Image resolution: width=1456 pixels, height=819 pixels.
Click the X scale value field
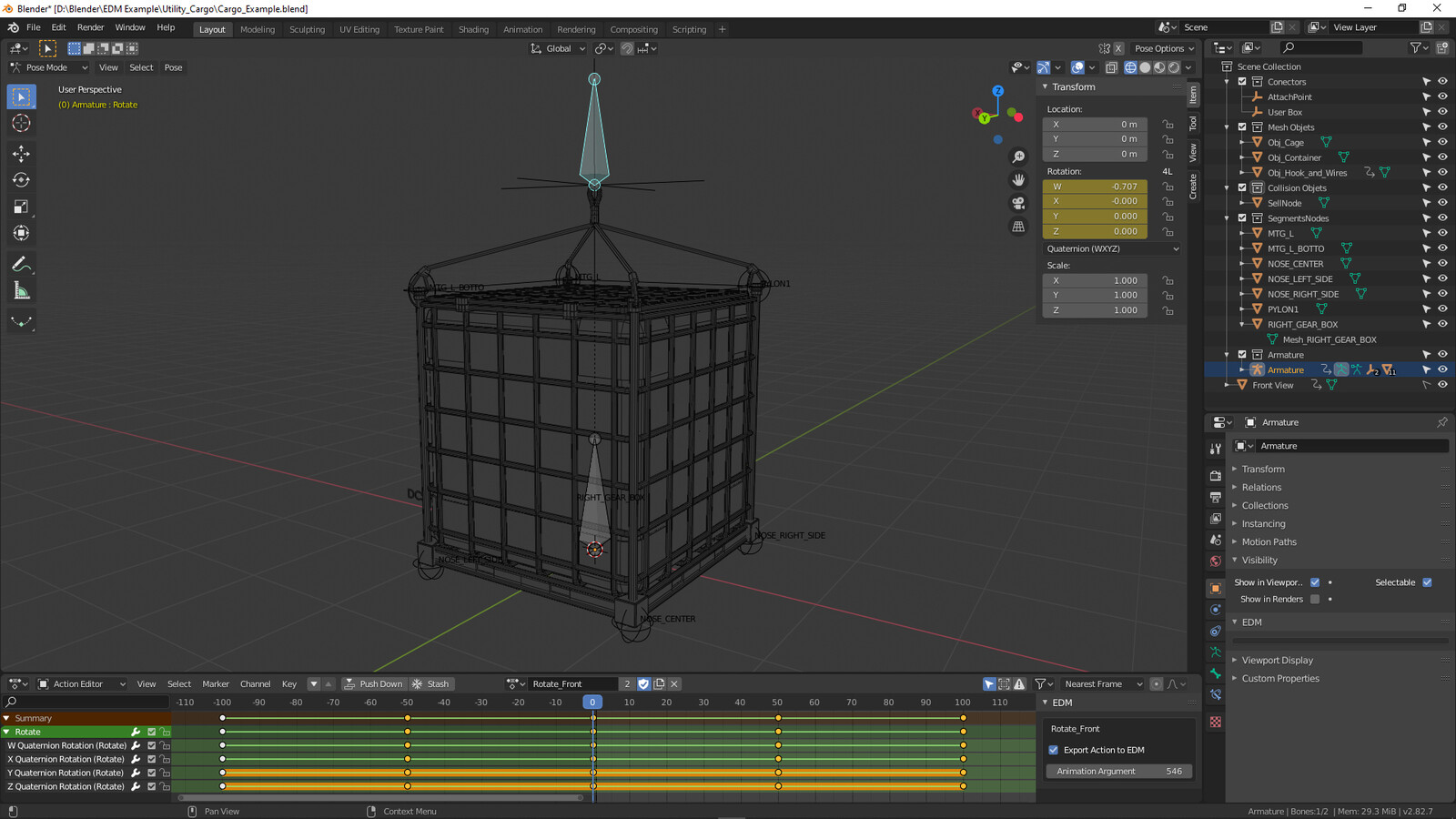(x=1095, y=280)
